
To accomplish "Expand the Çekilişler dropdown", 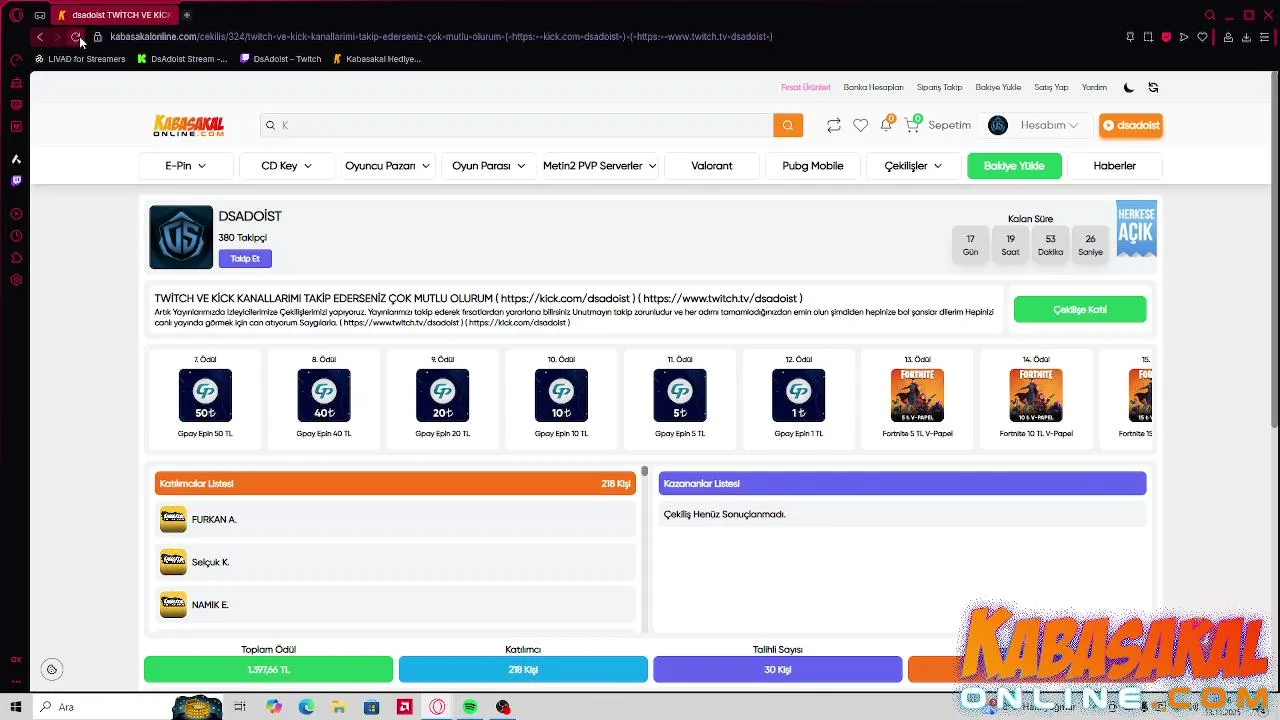I will coord(913,166).
